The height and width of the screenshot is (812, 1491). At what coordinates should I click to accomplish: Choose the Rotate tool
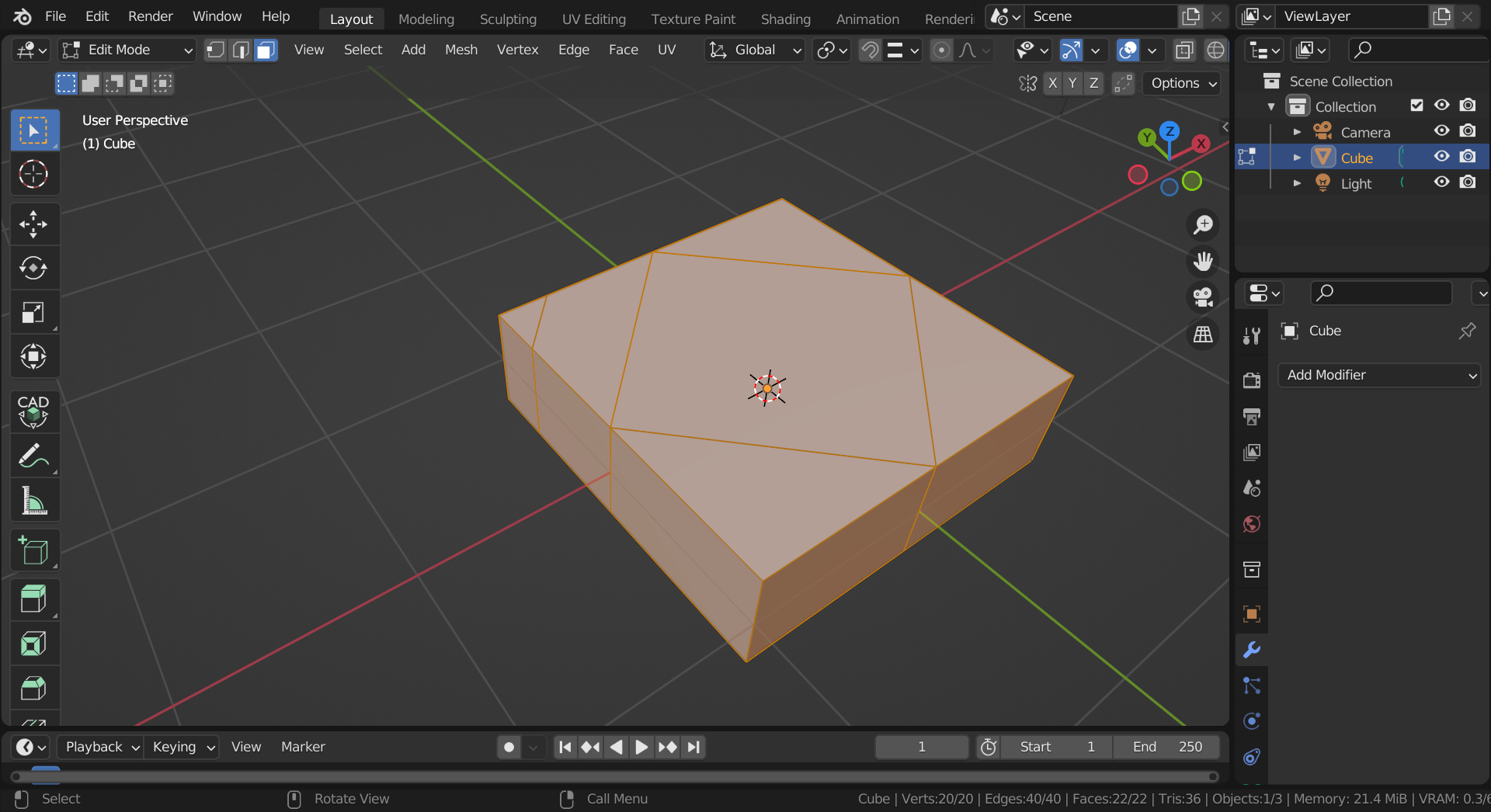(x=33, y=269)
